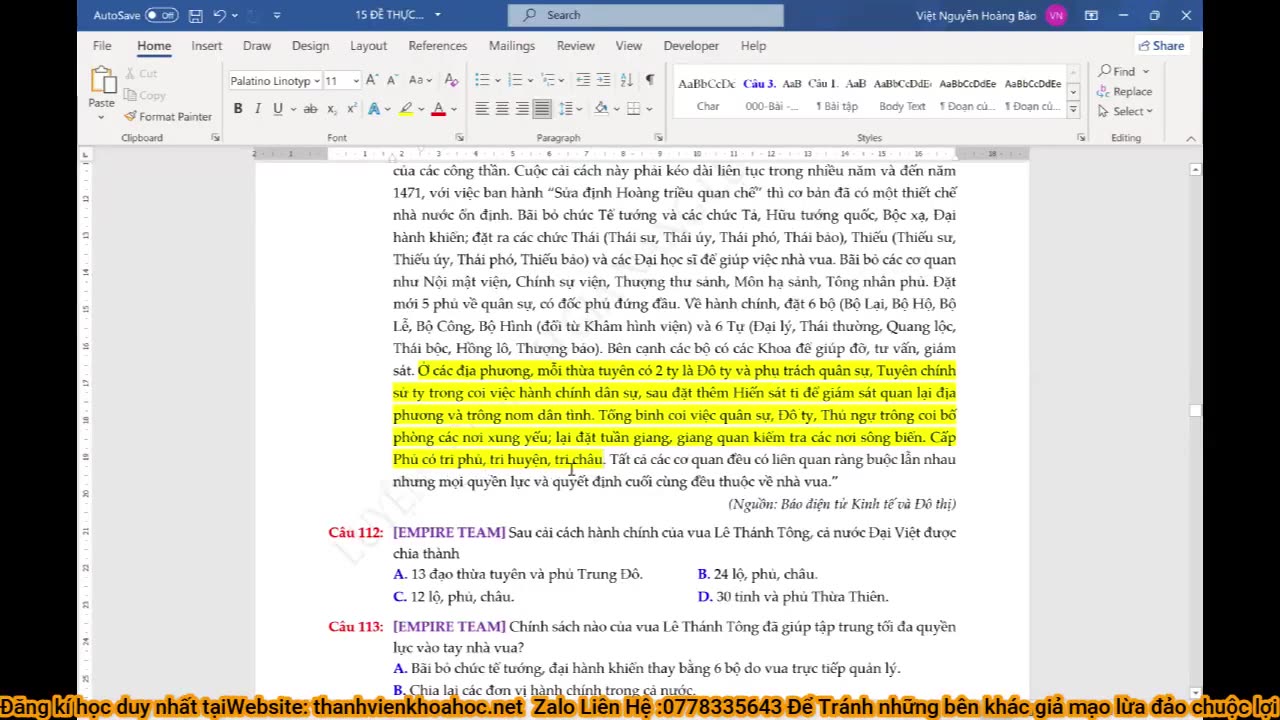1280x720 pixels.
Task: Open the document title dropdown arrow
Action: [x=437, y=15]
